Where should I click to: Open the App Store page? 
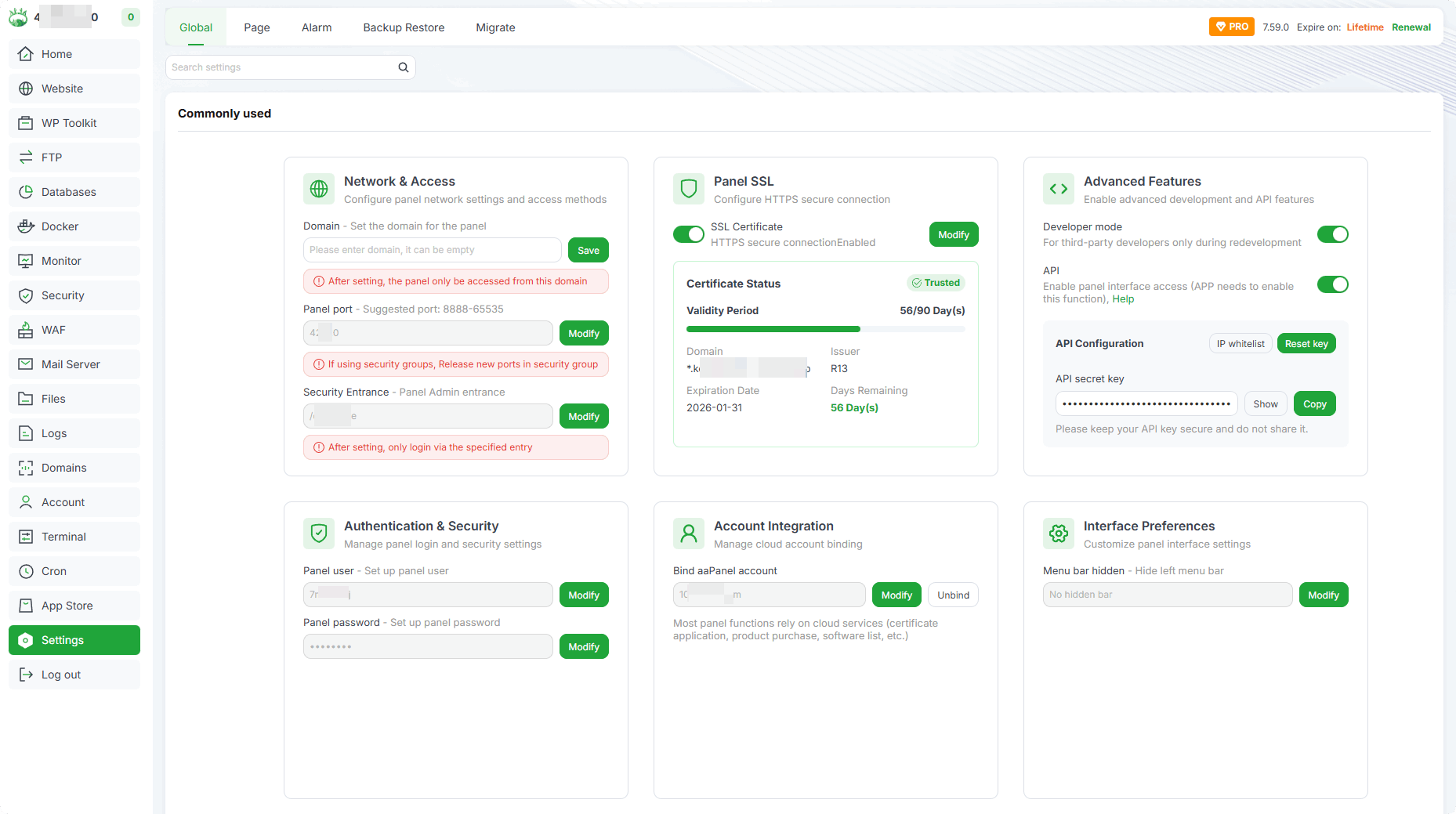[x=67, y=606]
